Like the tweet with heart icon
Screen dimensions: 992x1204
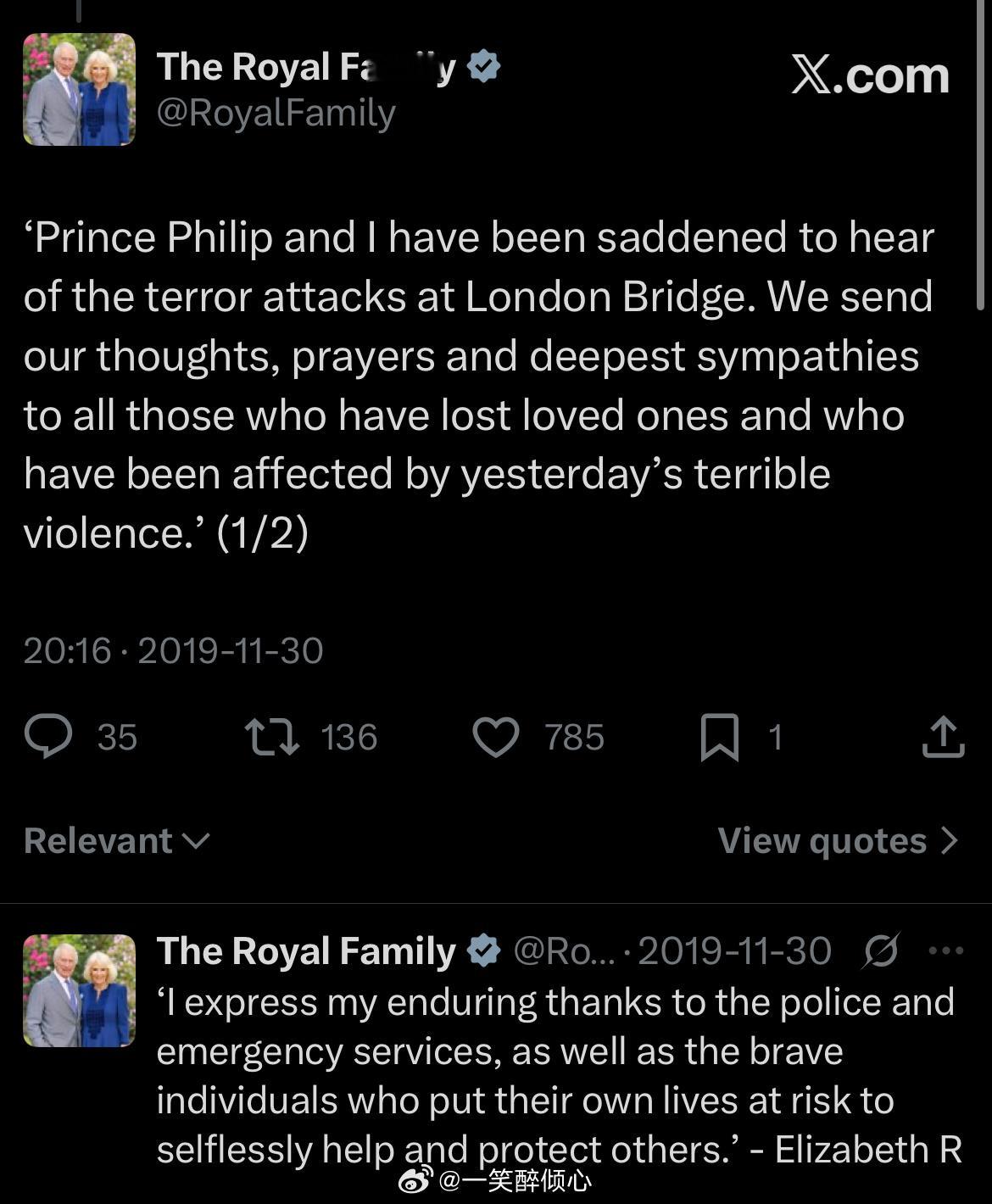point(495,736)
